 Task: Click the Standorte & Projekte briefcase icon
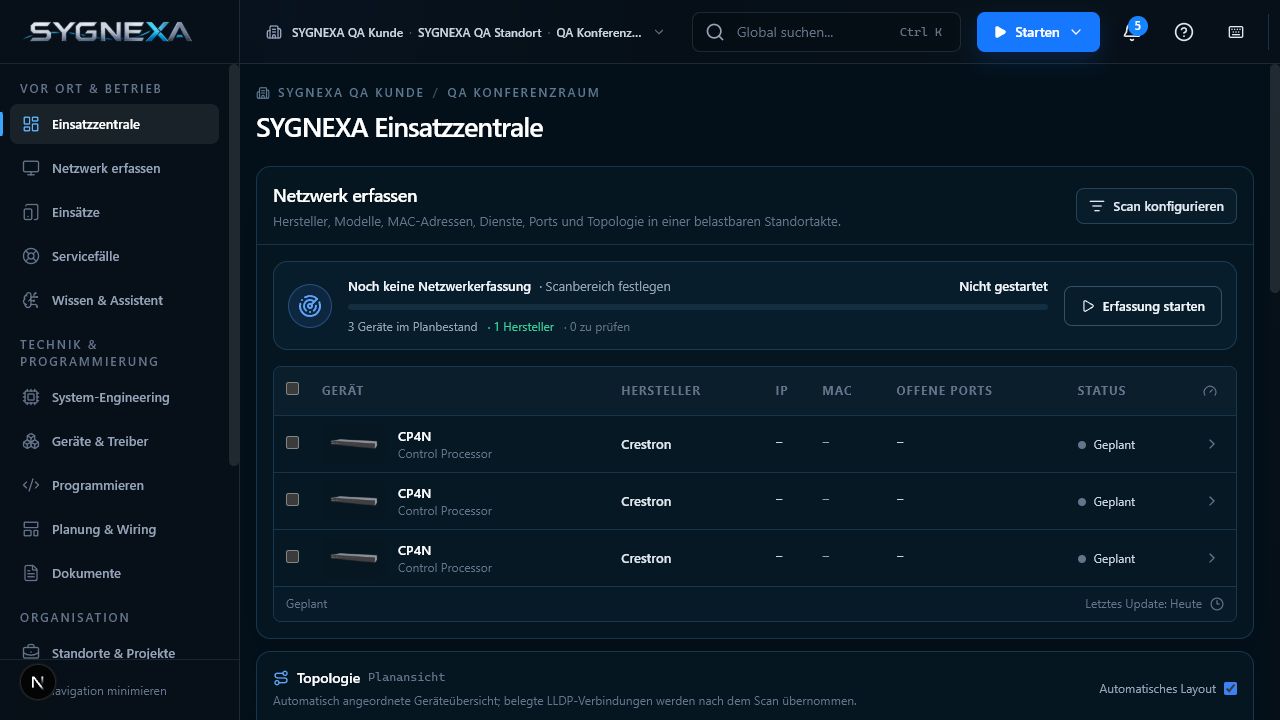coord(31,652)
